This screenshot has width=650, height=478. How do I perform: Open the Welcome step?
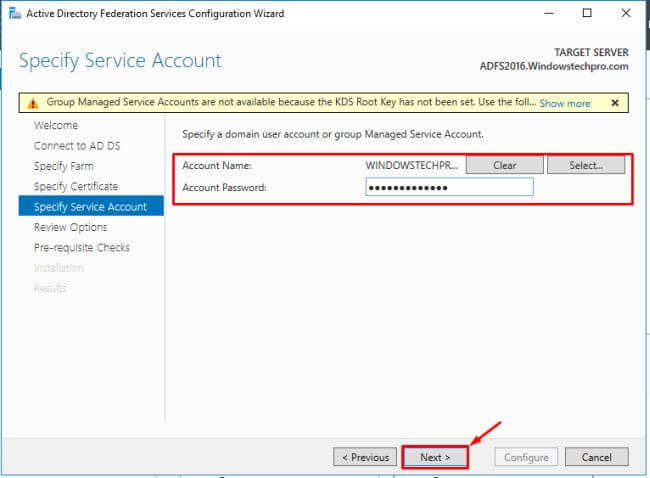pyautogui.click(x=56, y=125)
